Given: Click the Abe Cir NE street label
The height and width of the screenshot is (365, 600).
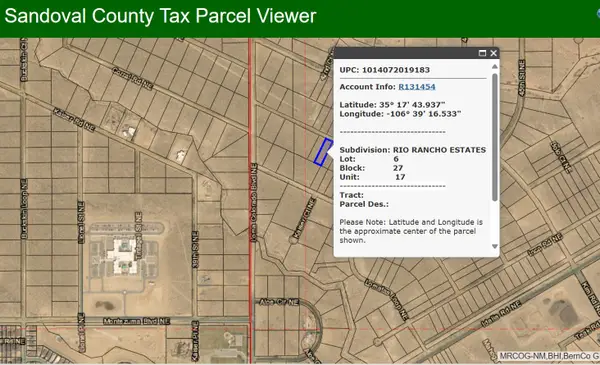Looking at the screenshot, I should [x=279, y=302].
